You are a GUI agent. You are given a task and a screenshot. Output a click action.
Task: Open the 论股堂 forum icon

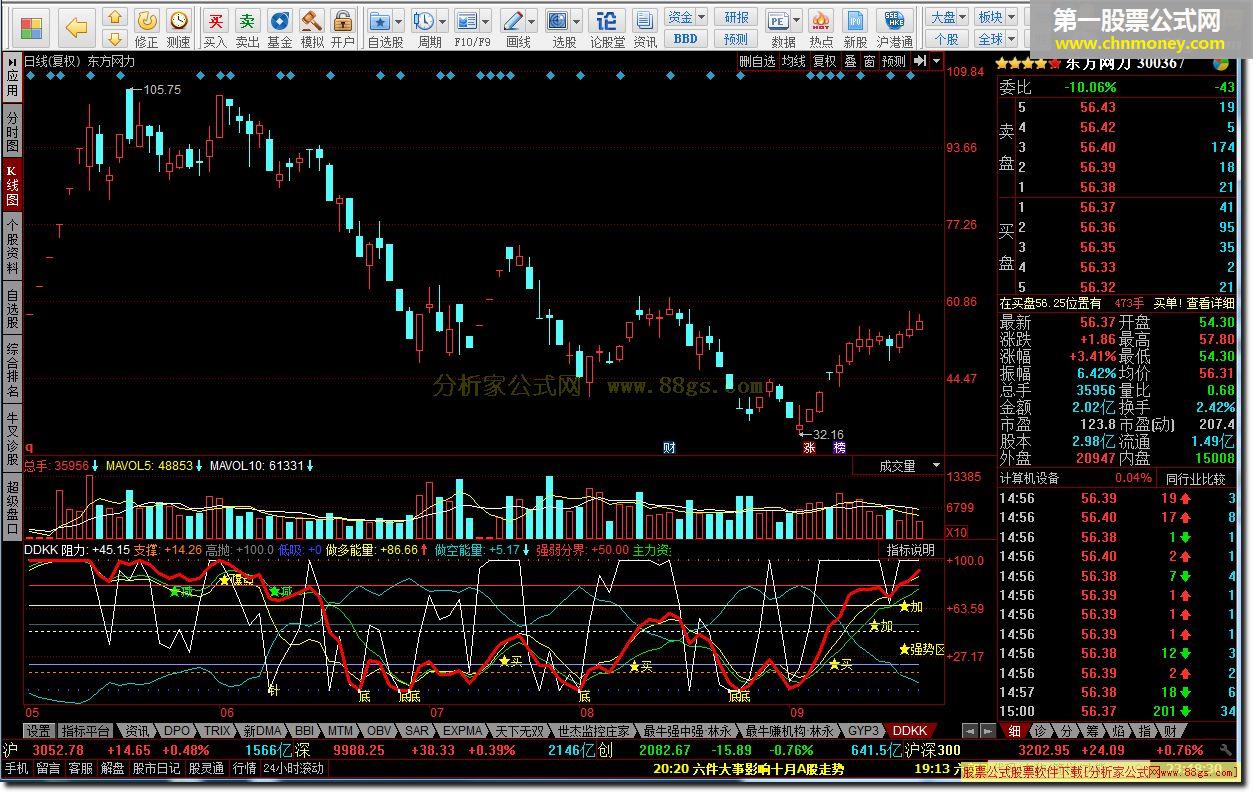[x=606, y=27]
